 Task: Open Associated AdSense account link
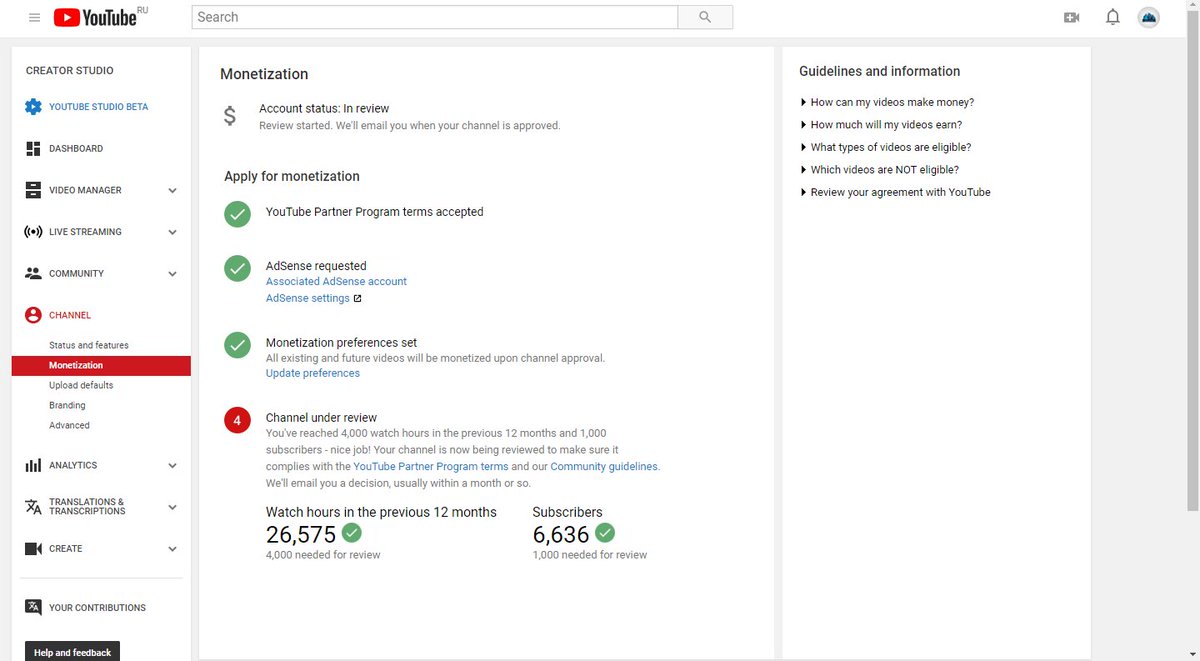(x=336, y=282)
